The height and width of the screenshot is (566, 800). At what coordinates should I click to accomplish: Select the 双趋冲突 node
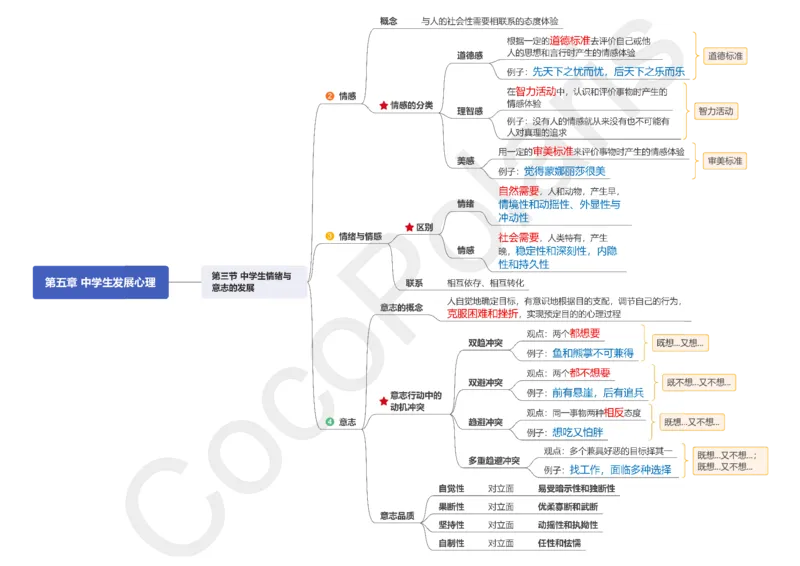(x=485, y=343)
